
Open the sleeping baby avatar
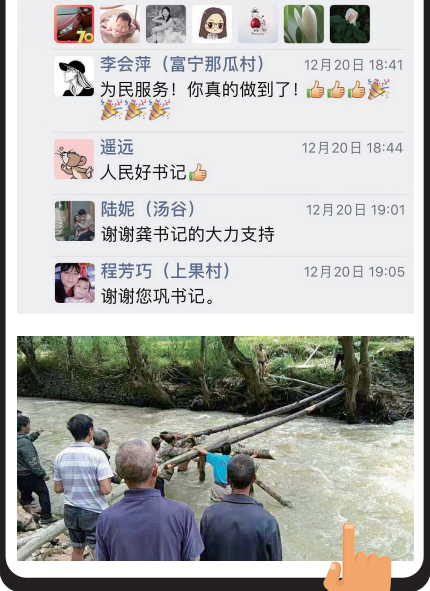coord(120,24)
